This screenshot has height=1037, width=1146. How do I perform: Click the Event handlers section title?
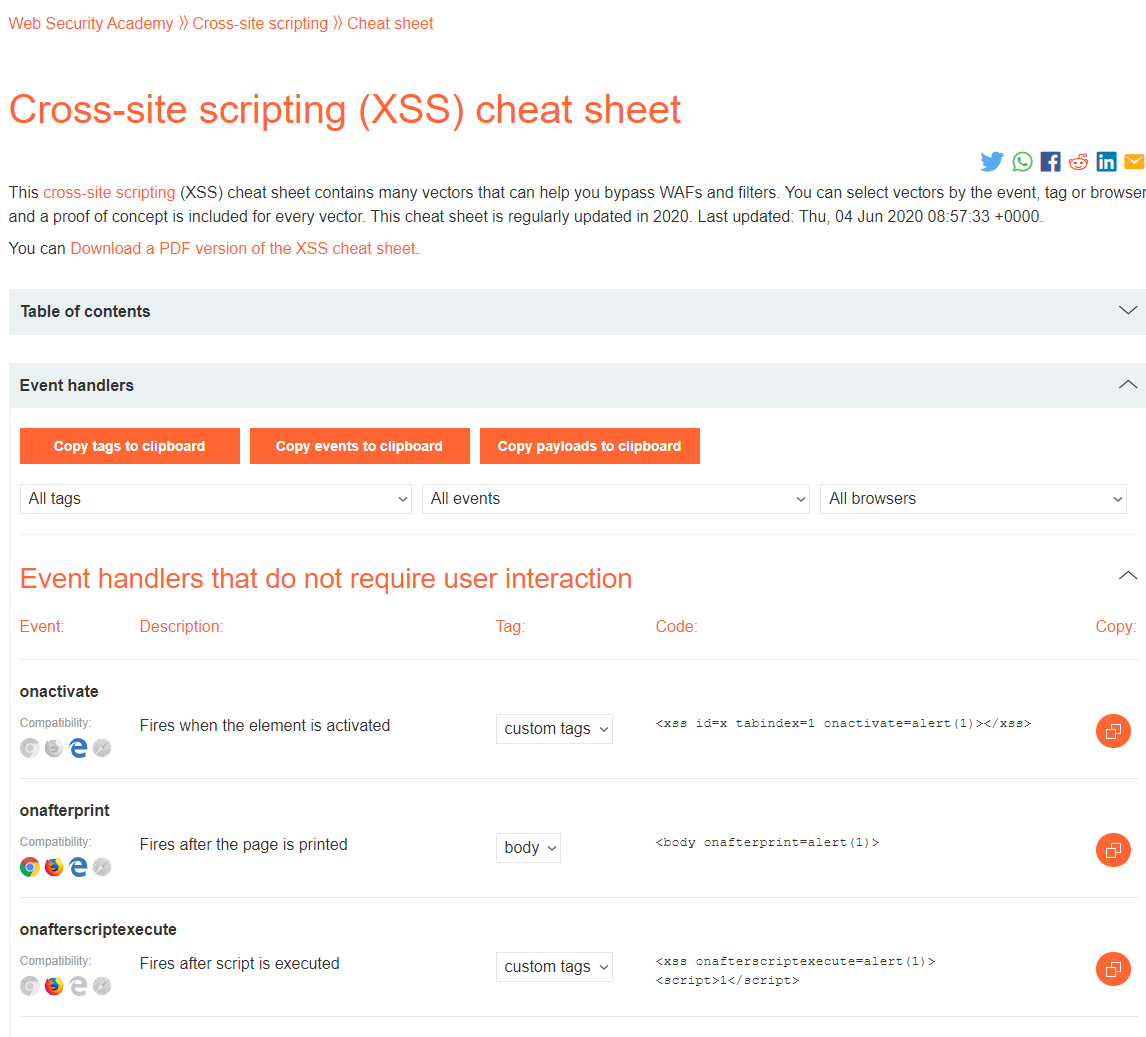(77, 385)
